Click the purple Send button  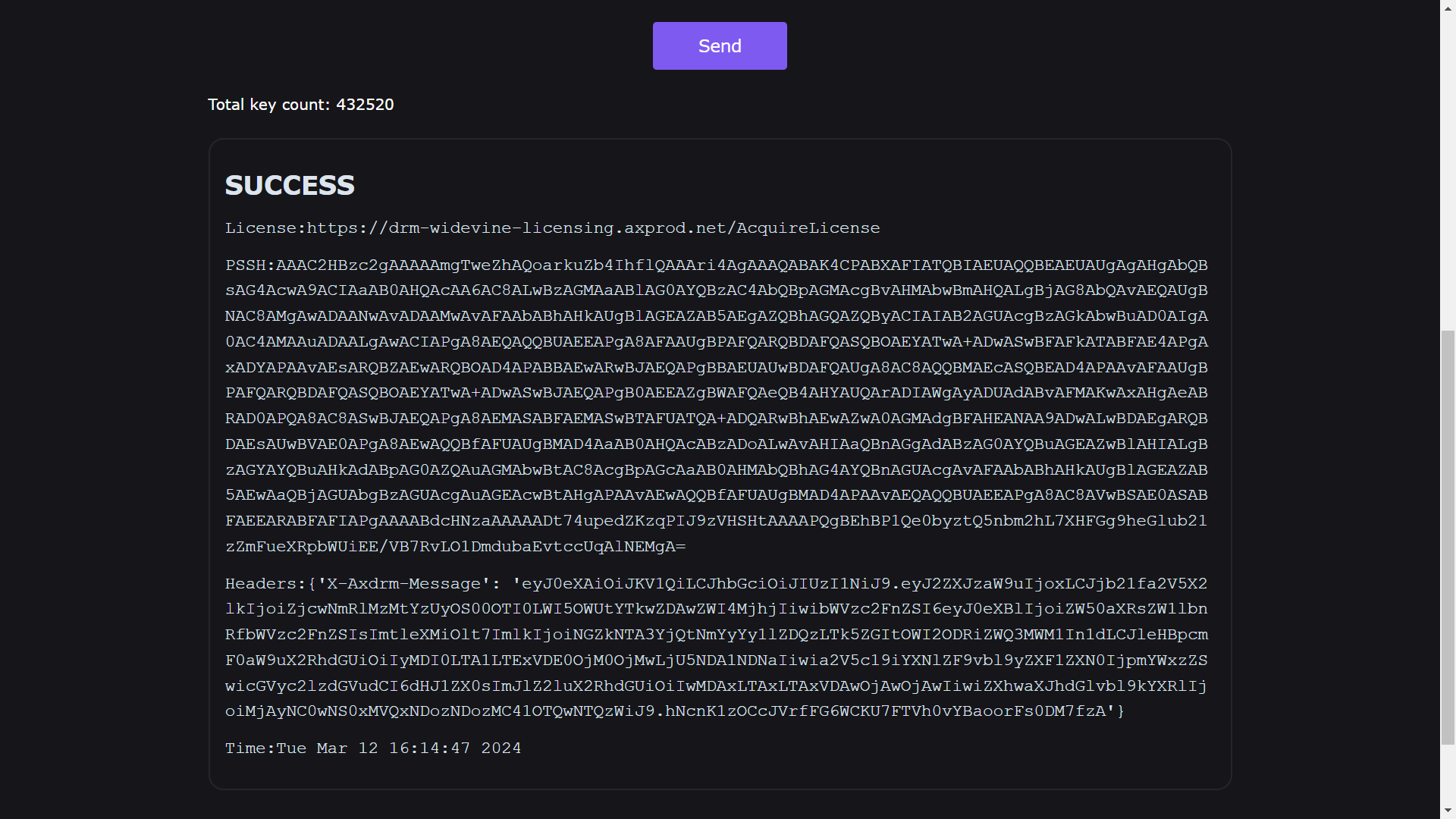720,46
